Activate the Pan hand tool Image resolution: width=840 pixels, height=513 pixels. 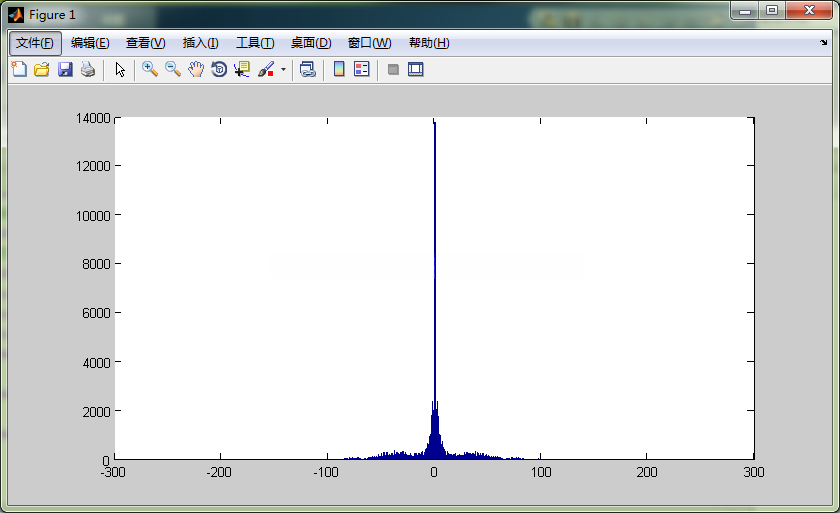pos(196,69)
